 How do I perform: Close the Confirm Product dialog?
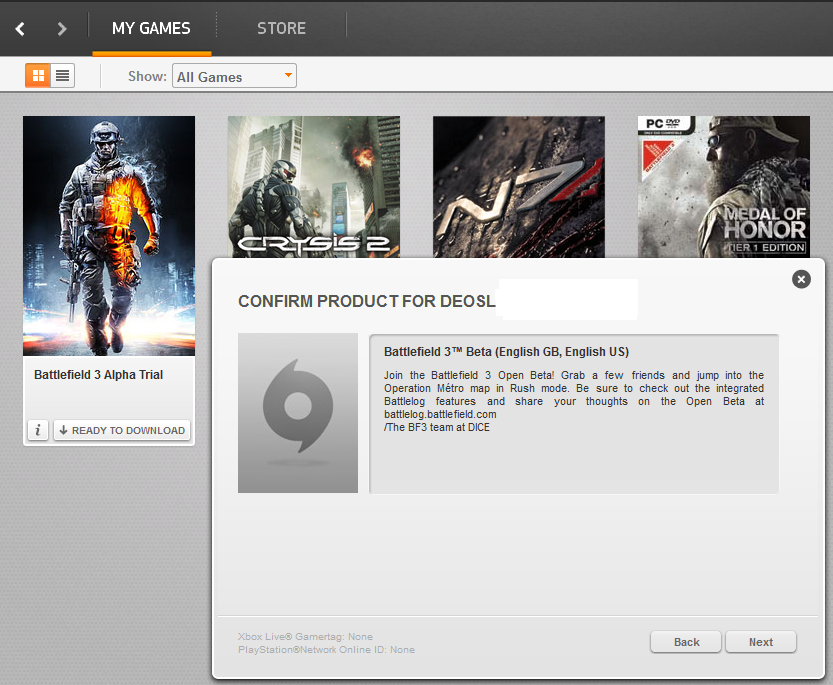point(801,279)
